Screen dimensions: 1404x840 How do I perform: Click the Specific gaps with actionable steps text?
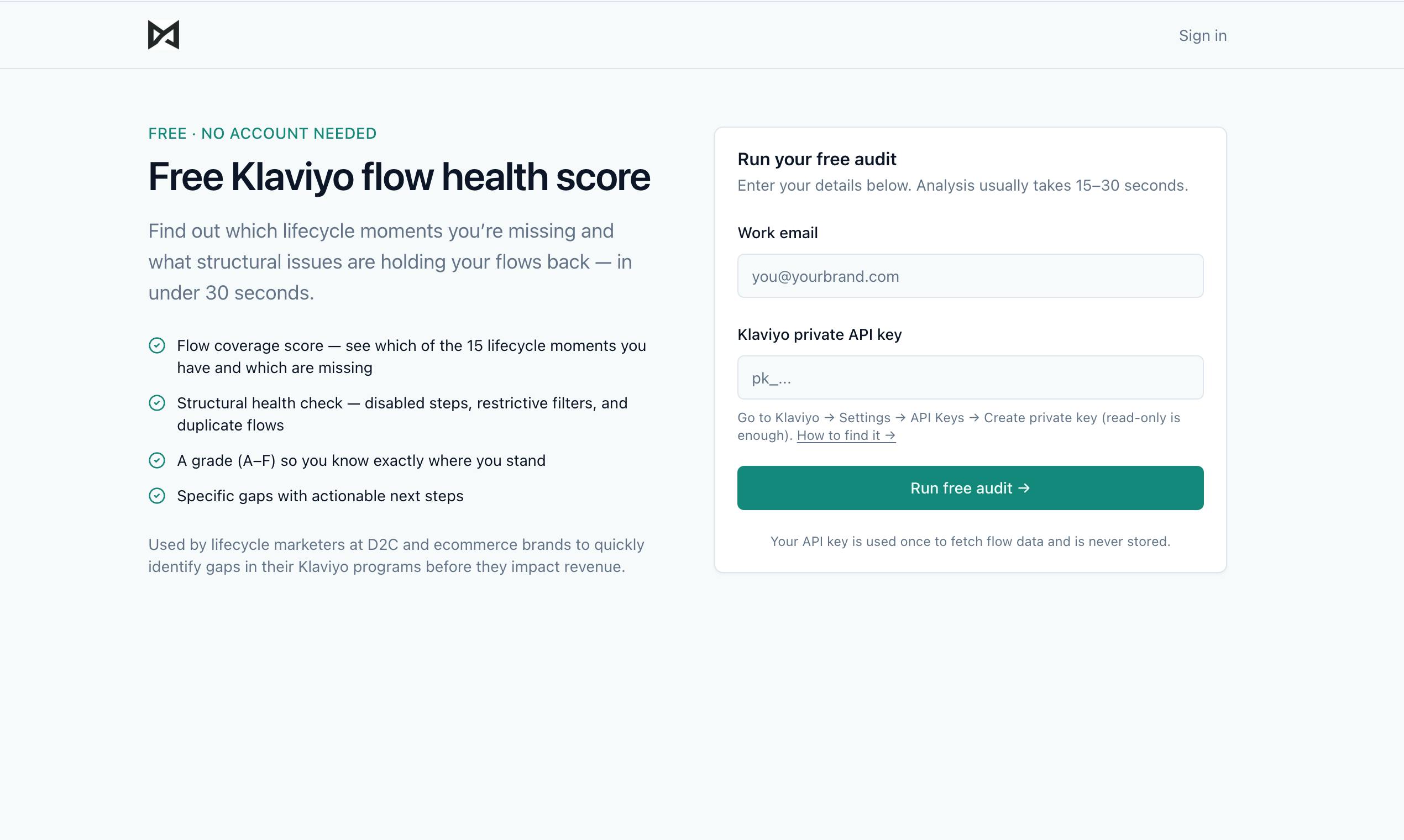point(320,496)
